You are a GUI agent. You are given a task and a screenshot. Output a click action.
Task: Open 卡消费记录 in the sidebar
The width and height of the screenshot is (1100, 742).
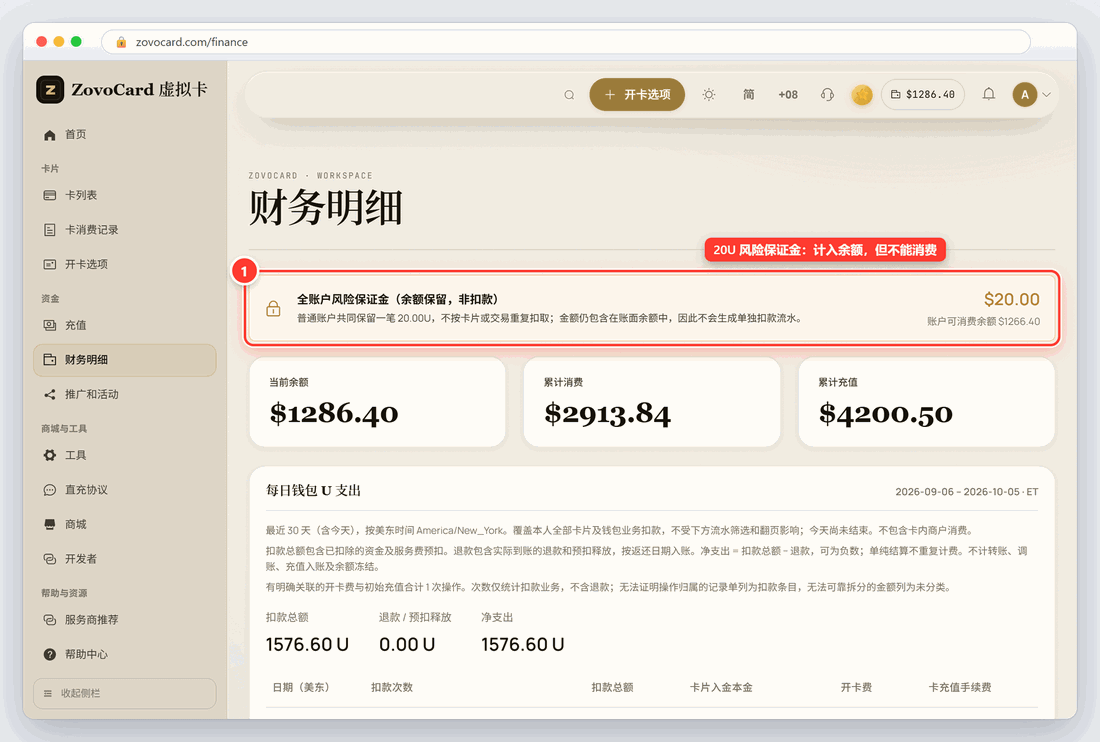pyautogui.click(x=125, y=230)
